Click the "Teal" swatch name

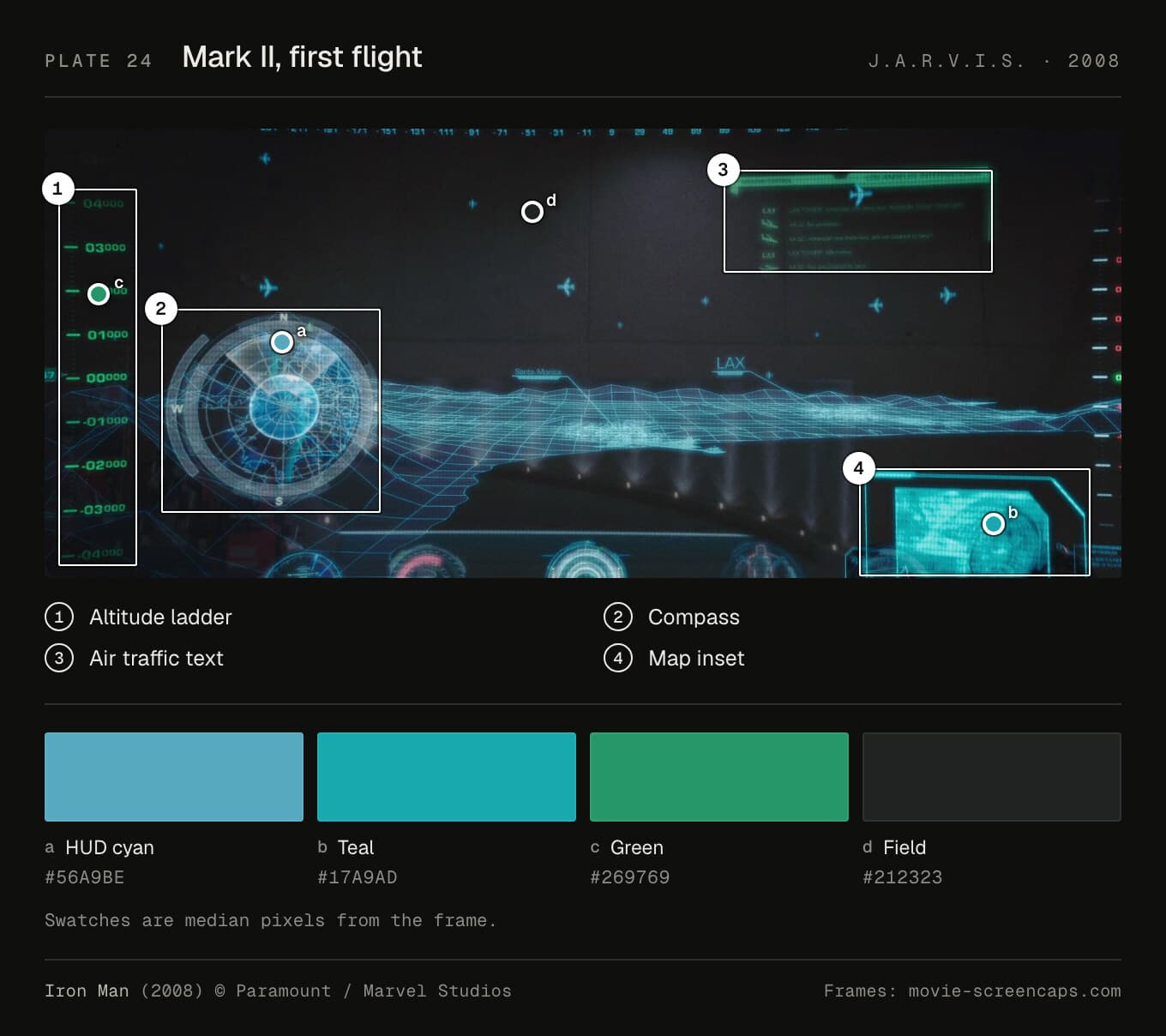pyautogui.click(x=356, y=847)
